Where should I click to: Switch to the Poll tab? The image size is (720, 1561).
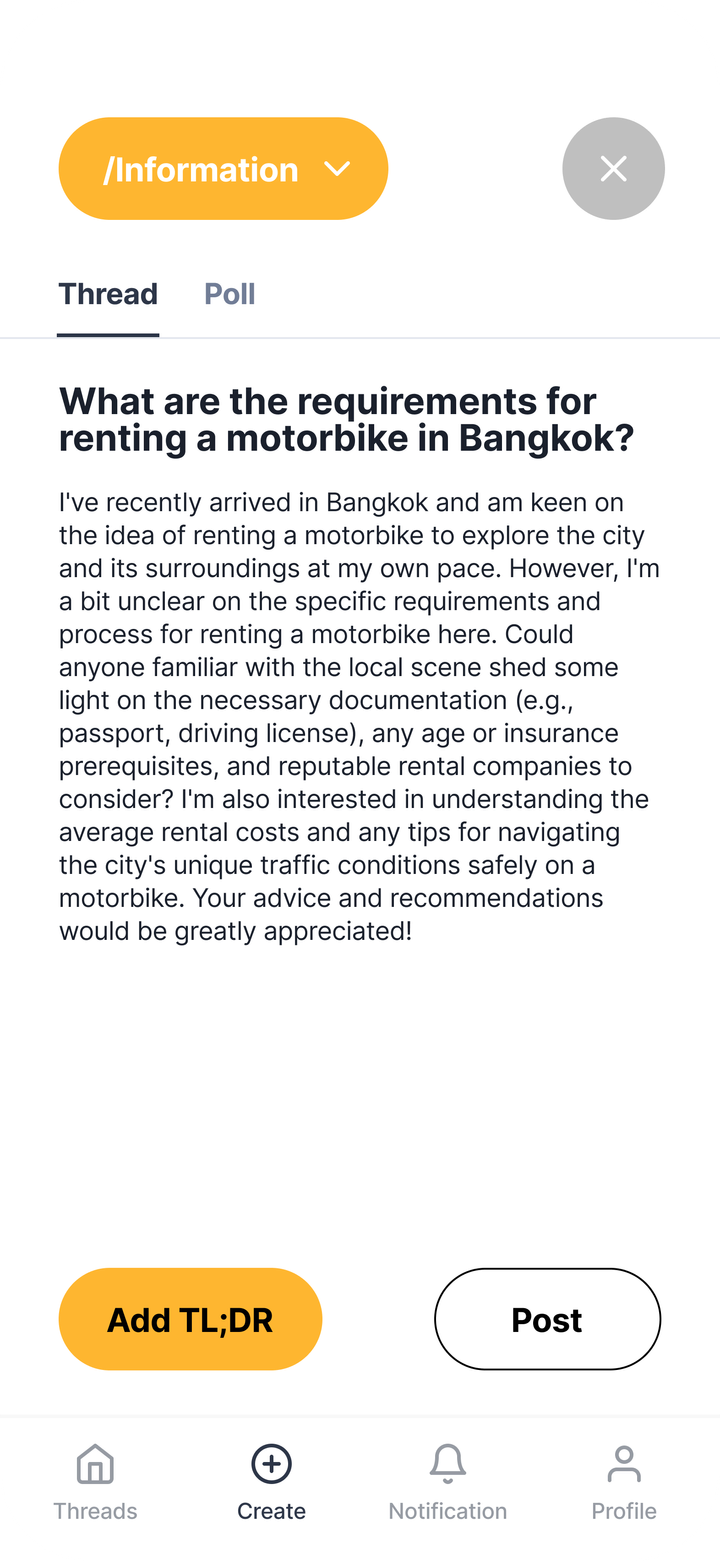pos(230,294)
